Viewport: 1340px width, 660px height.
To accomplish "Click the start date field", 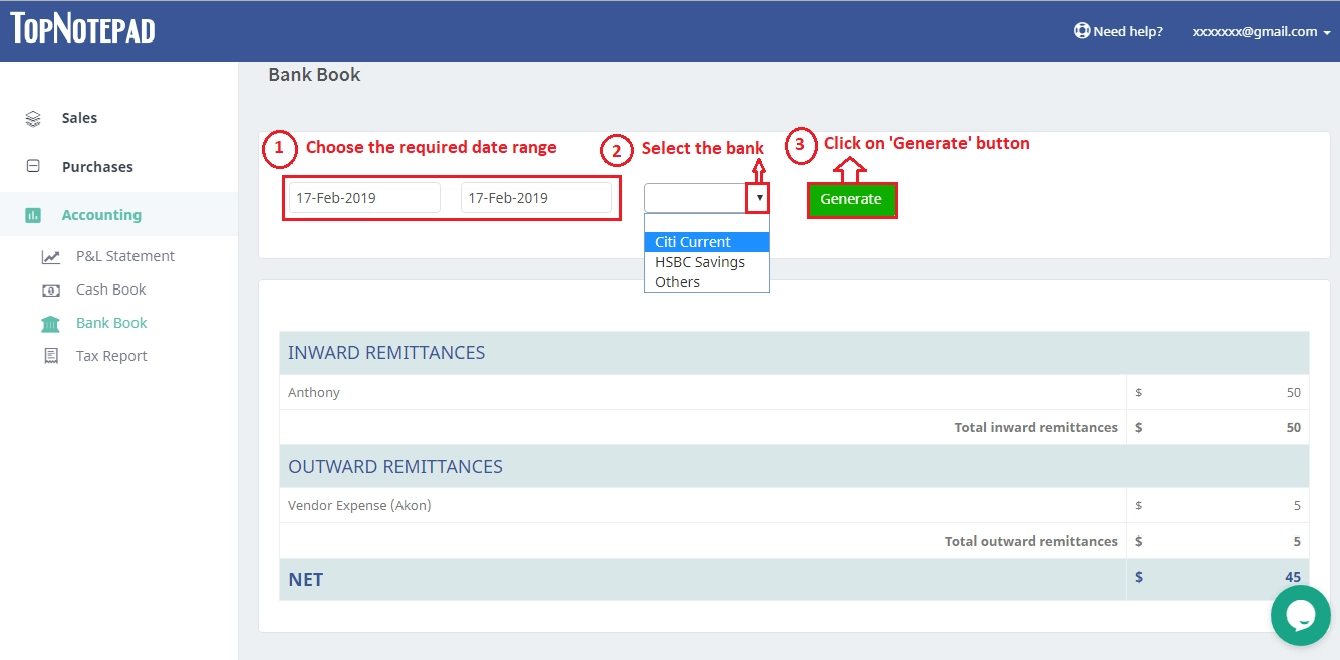I will (365, 198).
